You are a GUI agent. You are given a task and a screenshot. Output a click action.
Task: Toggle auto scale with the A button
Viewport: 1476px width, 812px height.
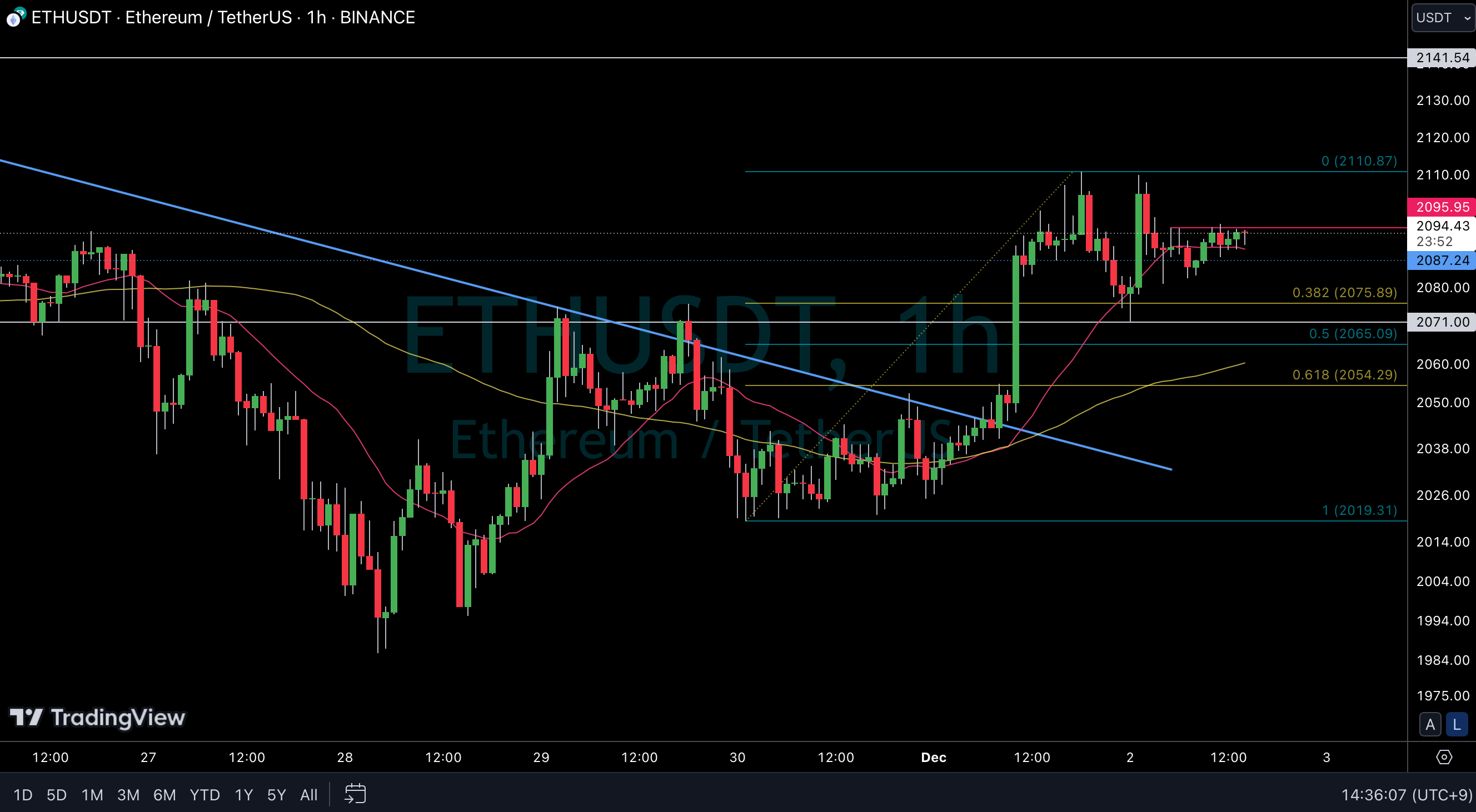click(x=1430, y=724)
